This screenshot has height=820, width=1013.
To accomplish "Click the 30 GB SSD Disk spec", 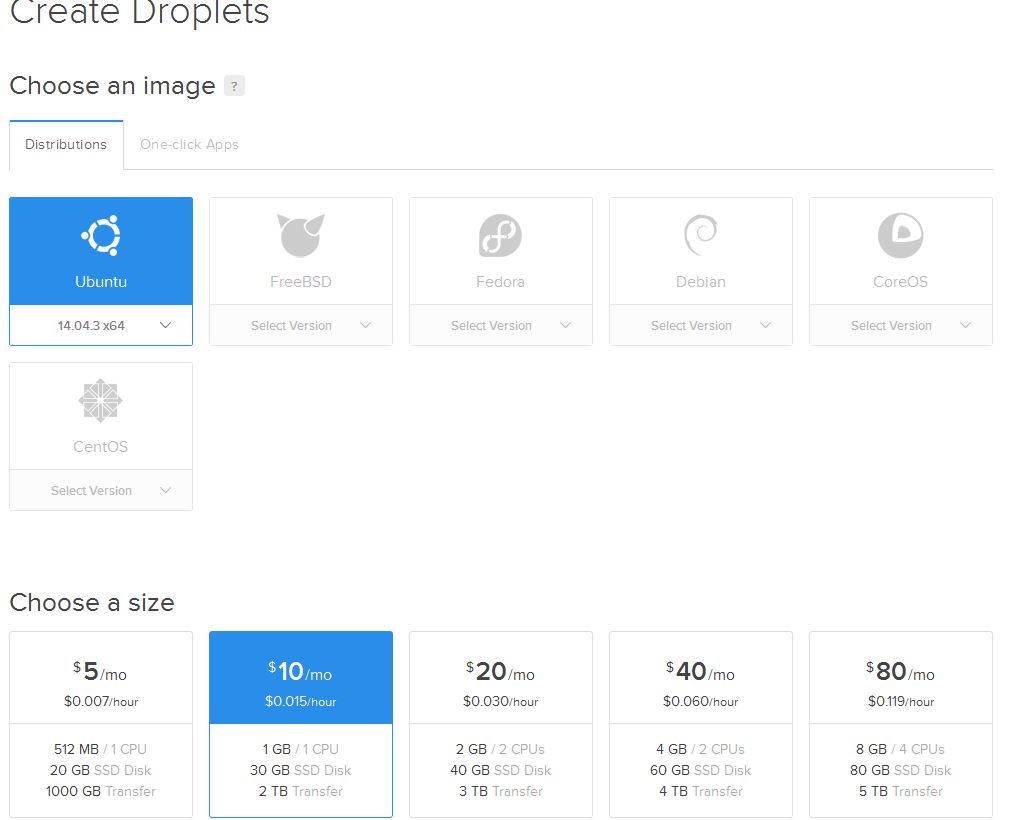I will pos(300,770).
